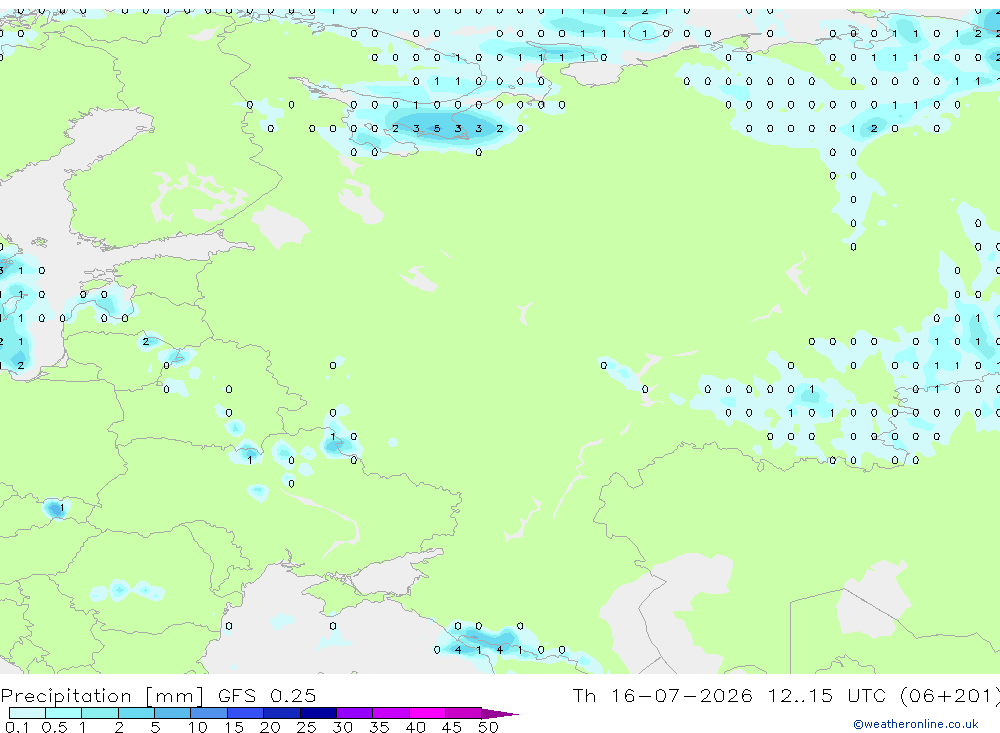The height and width of the screenshot is (733, 1000).
Task: Select the 2–5 mm legend color swatch
Action: tap(136, 713)
